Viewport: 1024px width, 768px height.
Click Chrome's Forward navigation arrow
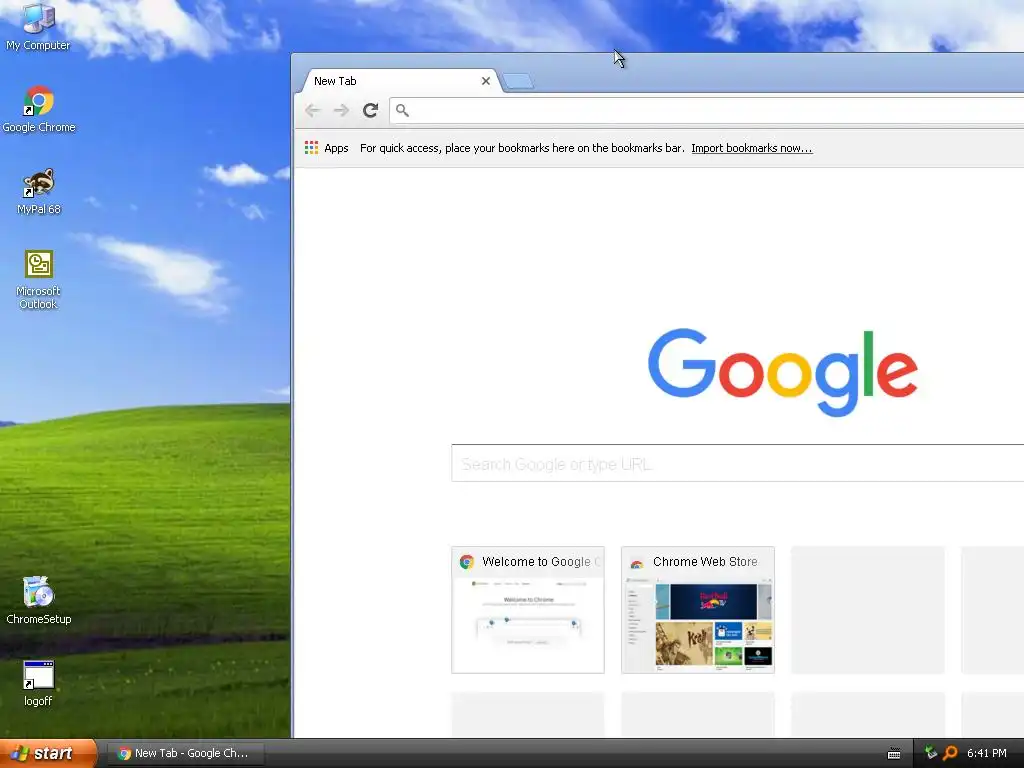click(x=341, y=110)
